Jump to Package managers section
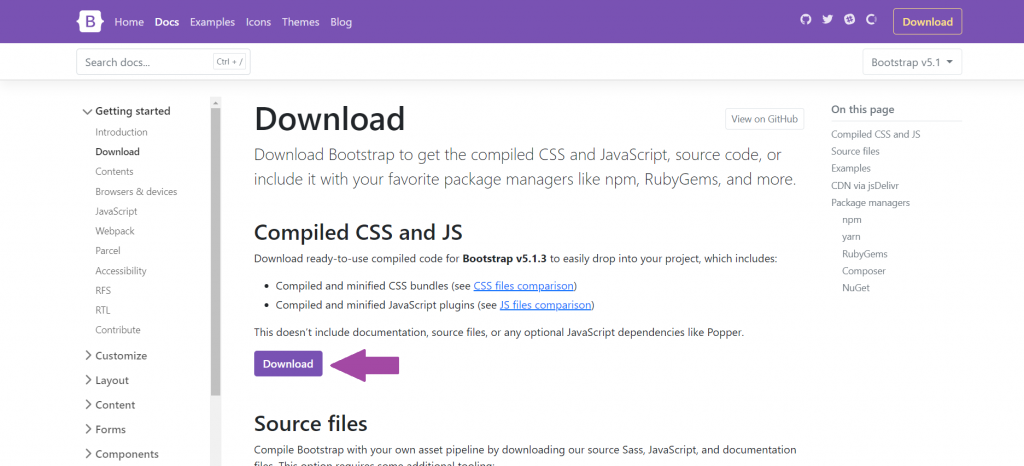This screenshot has width=1024, height=466. 871,202
